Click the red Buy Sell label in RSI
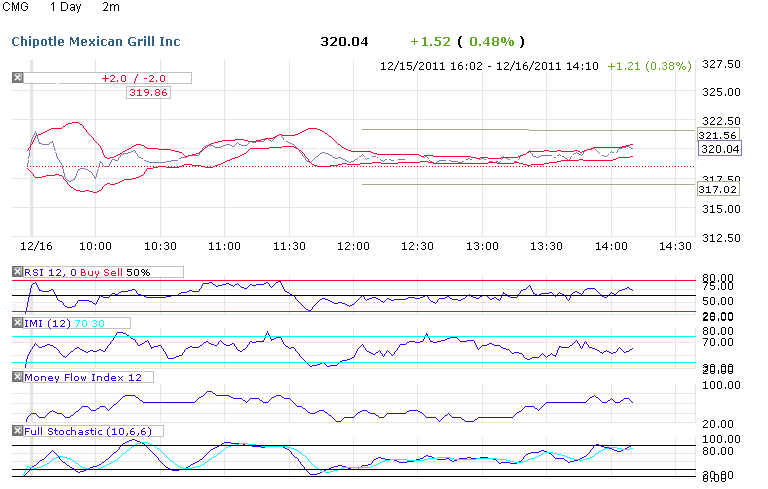The height and width of the screenshot is (489, 768). pyautogui.click(x=101, y=272)
